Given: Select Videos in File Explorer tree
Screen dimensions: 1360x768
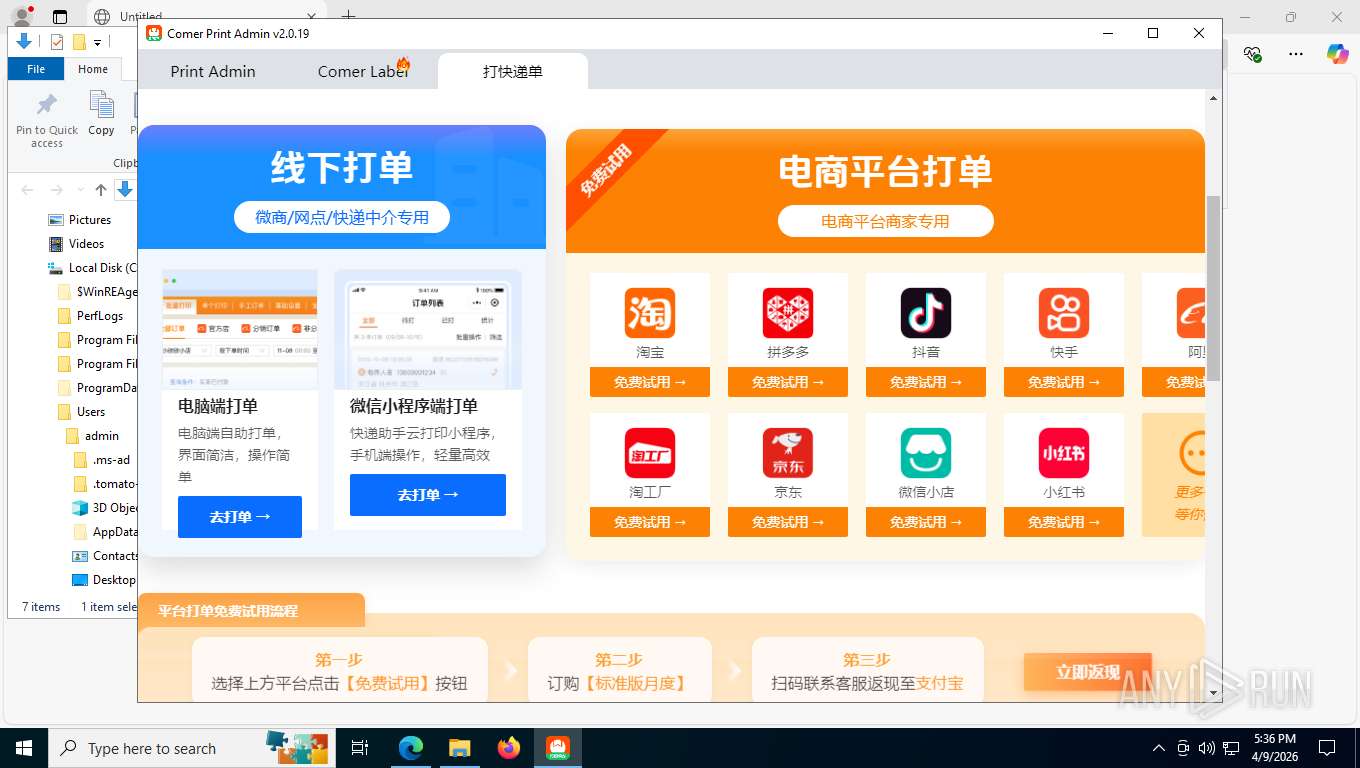Looking at the screenshot, I should (86, 244).
